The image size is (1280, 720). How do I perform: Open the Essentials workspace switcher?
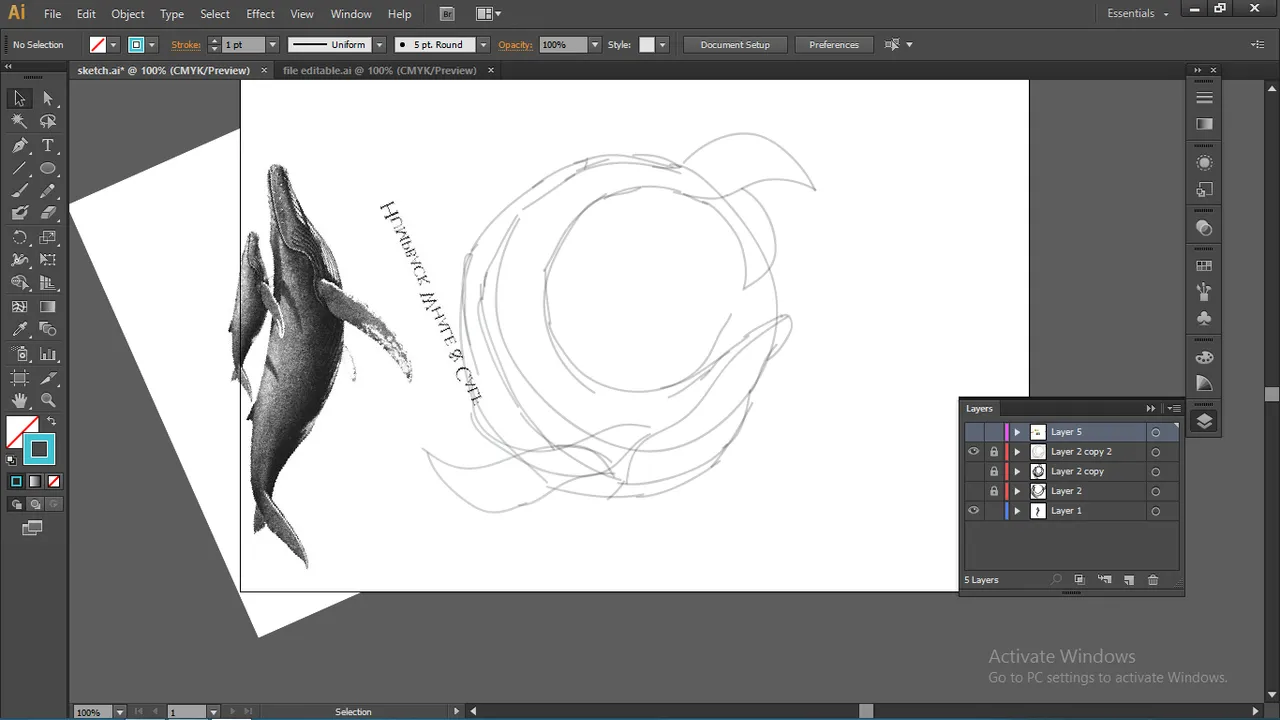[x=1138, y=14]
